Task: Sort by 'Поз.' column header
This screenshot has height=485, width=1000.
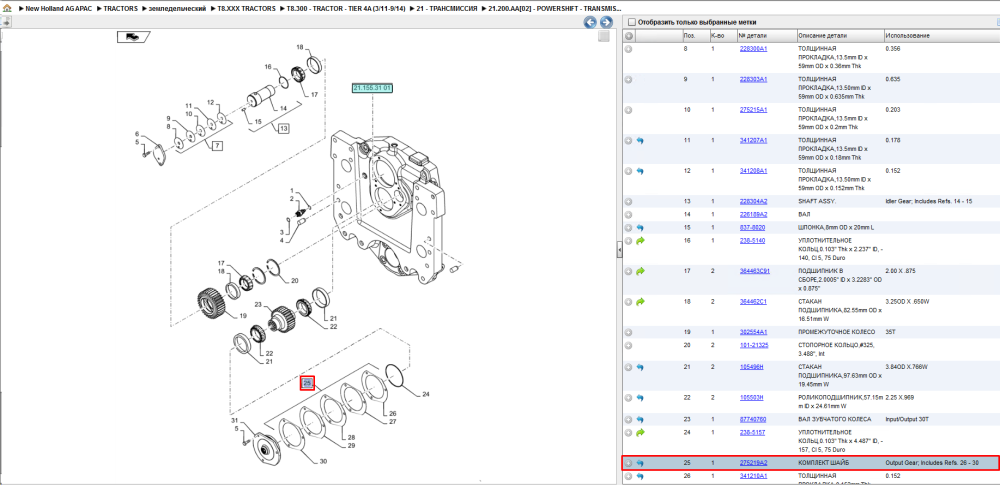Action: pyautogui.click(x=694, y=36)
